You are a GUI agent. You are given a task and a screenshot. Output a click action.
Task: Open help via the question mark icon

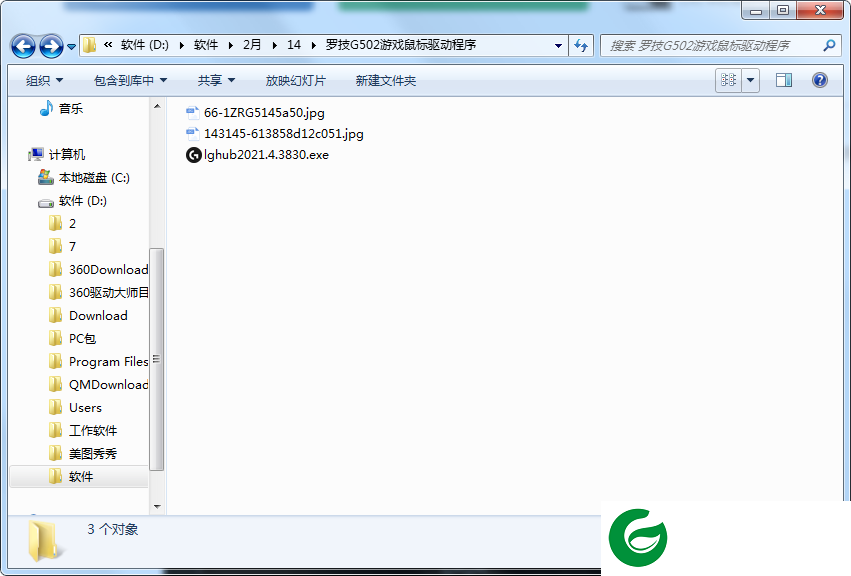coord(820,80)
